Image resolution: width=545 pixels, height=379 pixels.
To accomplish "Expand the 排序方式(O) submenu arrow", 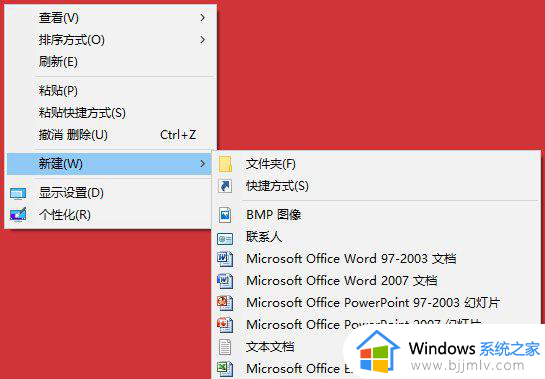I will click(x=203, y=40).
